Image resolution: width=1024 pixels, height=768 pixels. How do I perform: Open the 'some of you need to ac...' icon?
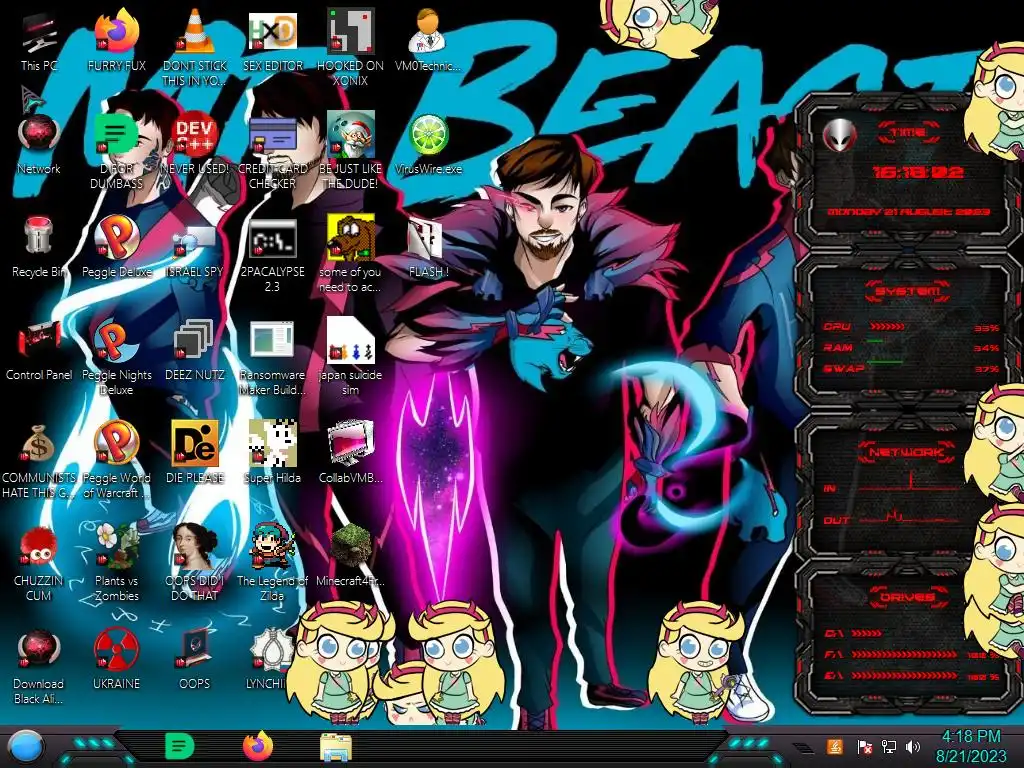click(351, 255)
